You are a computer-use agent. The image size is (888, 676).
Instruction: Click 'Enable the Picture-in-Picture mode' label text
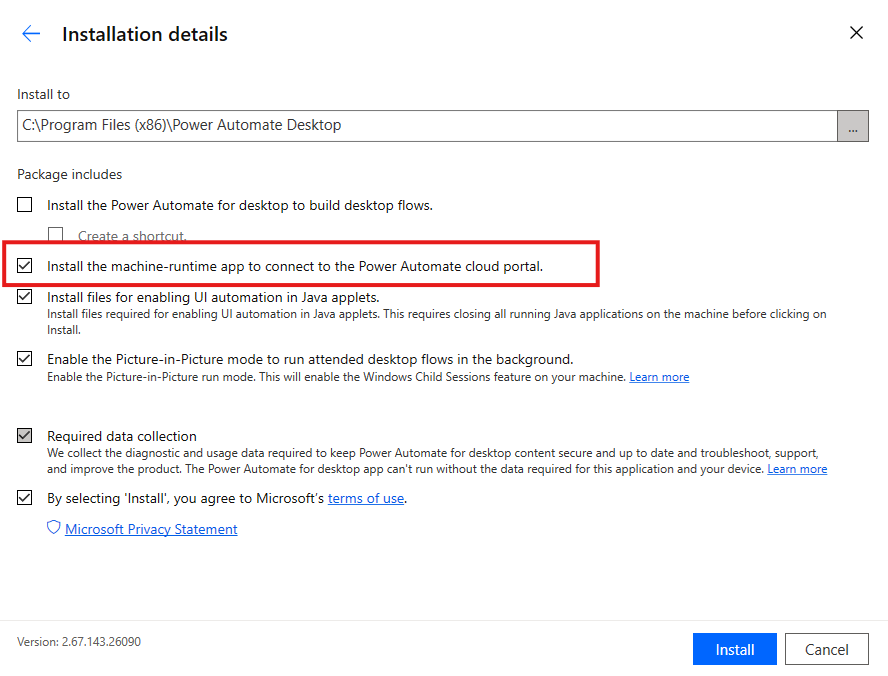point(310,360)
